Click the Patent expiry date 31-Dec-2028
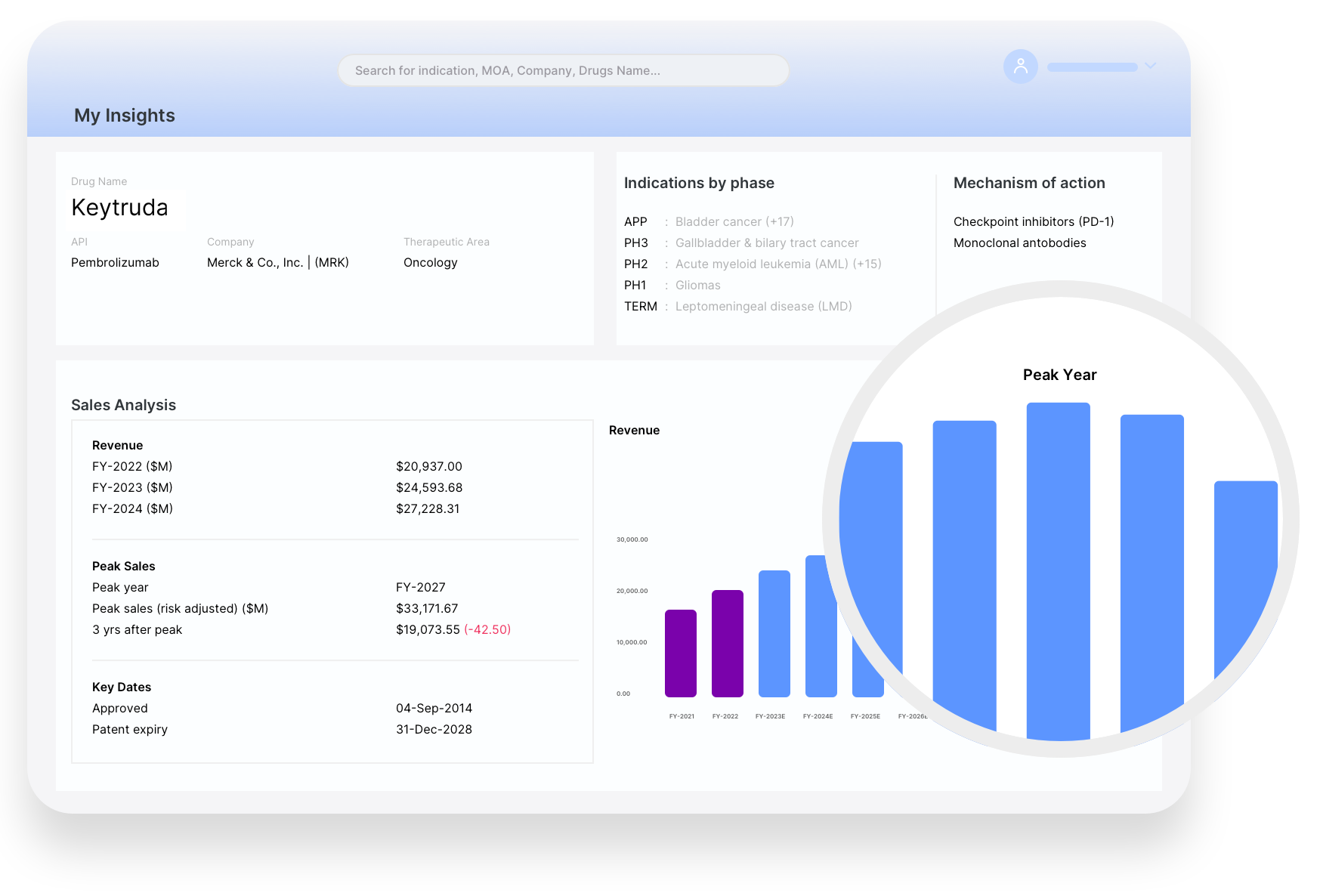1320x896 pixels. click(x=434, y=730)
